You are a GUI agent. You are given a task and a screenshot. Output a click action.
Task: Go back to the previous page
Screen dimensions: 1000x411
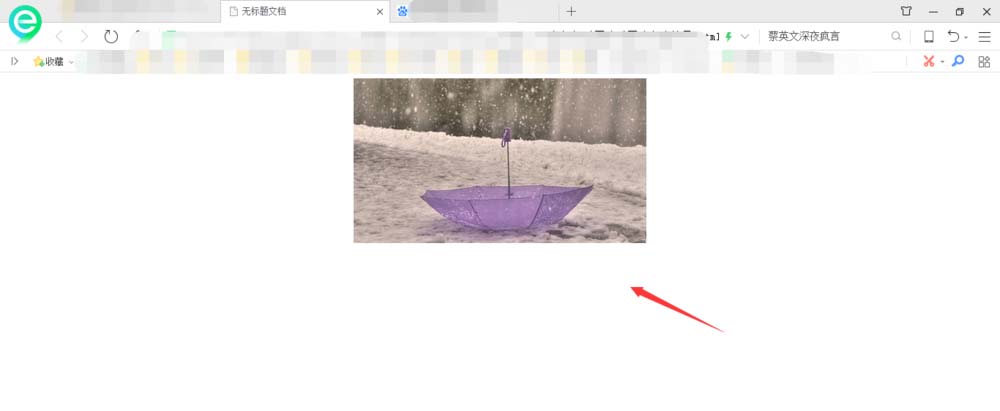tap(59, 36)
